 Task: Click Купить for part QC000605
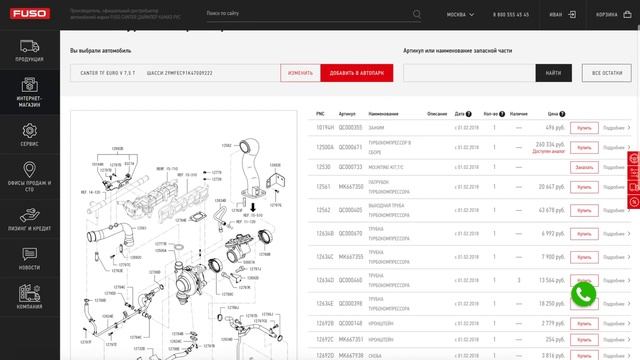click(x=584, y=210)
